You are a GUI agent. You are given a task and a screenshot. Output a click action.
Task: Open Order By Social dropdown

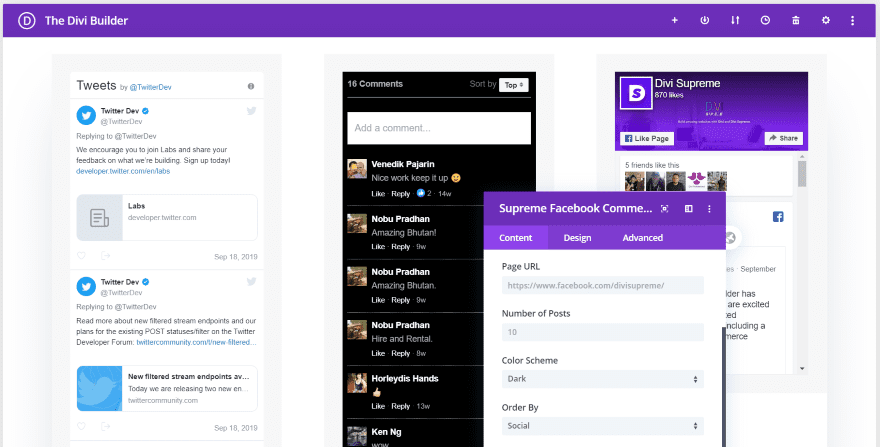click(x=603, y=426)
